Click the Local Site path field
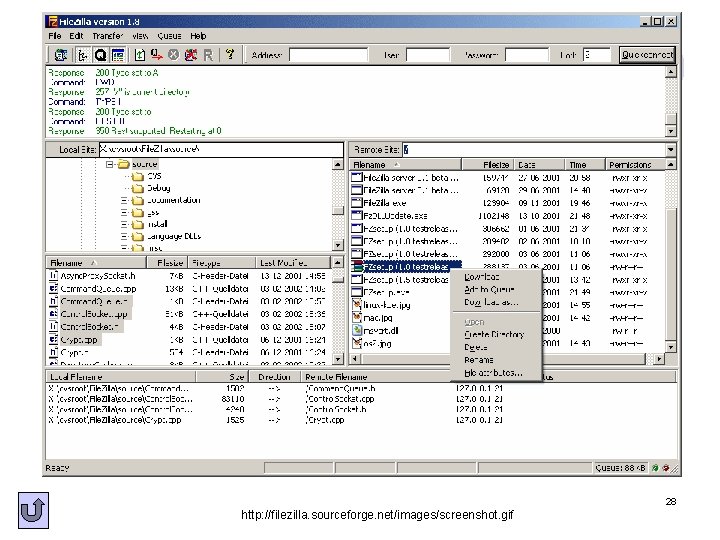The height and width of the screenshot is (540, 720). (221, 149)
